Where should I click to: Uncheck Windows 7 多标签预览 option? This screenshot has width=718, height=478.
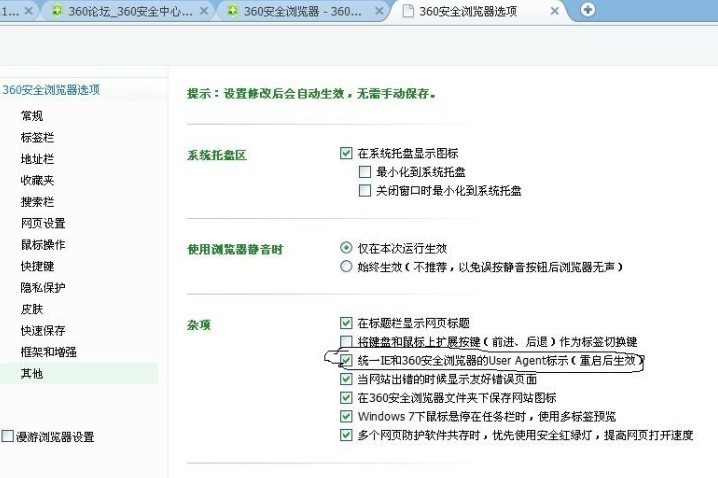coord(346,416)
